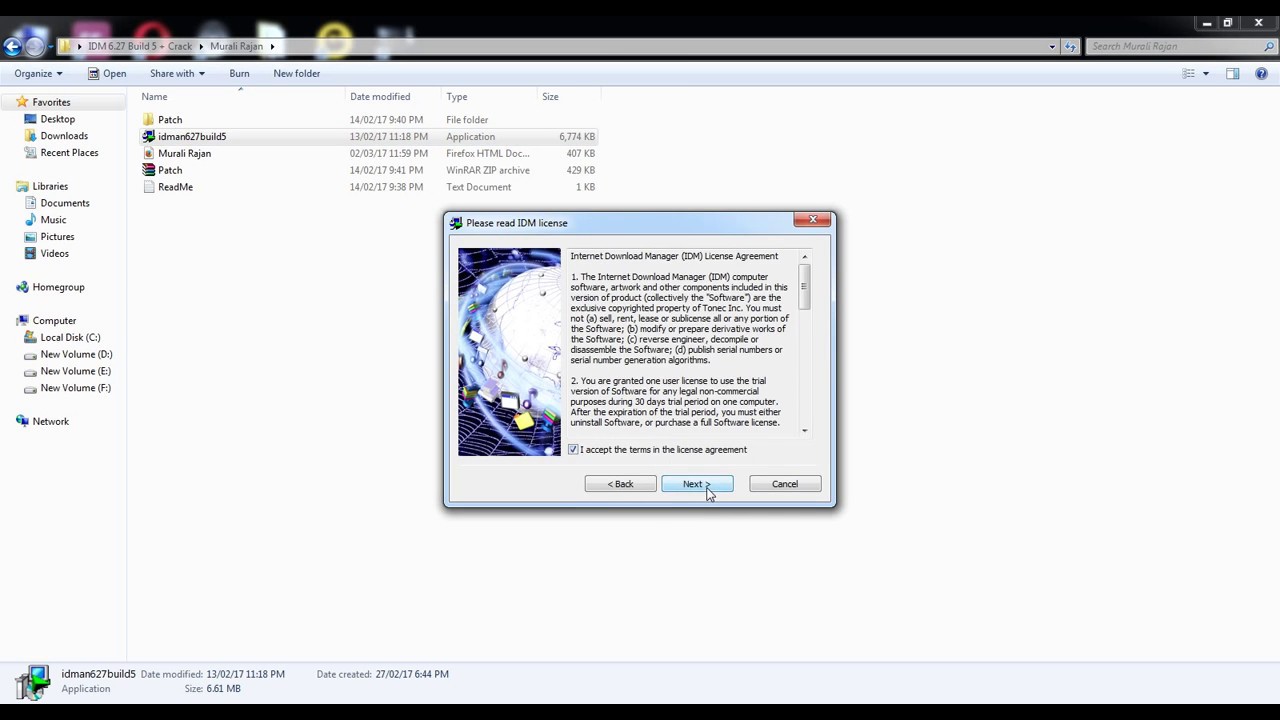Image resolution: width=1280 pixels, height=720 pixels.
Task: Open the change view icon in toolbar
Action: coord(1188,74)
